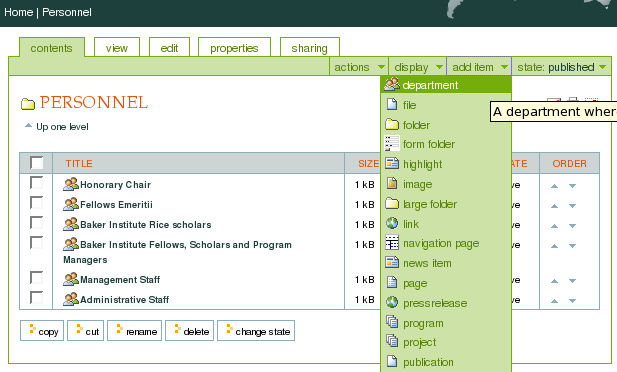Viewport: 617px width, 372px height.
Task: Click the highlight item icon
Action: point(392,163)
